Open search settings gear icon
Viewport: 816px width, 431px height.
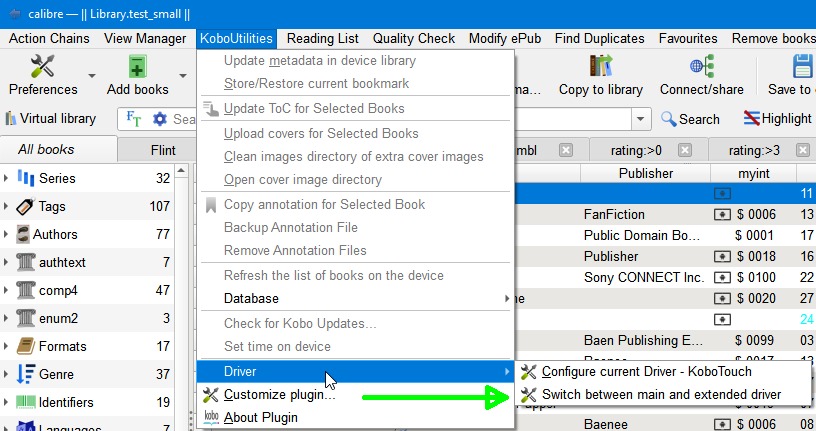coord(160,119)
